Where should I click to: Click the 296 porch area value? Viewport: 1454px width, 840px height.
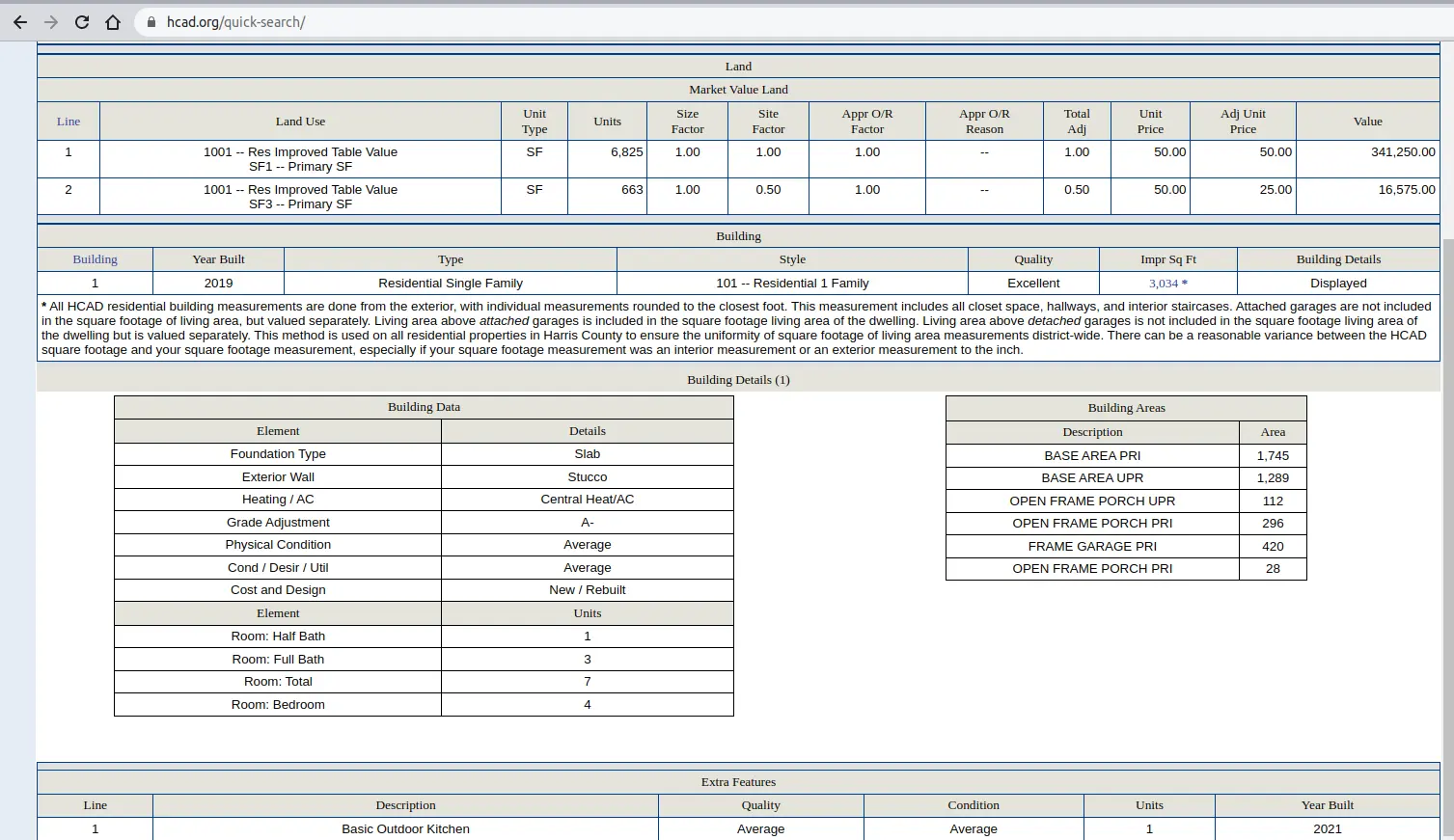1273,524
